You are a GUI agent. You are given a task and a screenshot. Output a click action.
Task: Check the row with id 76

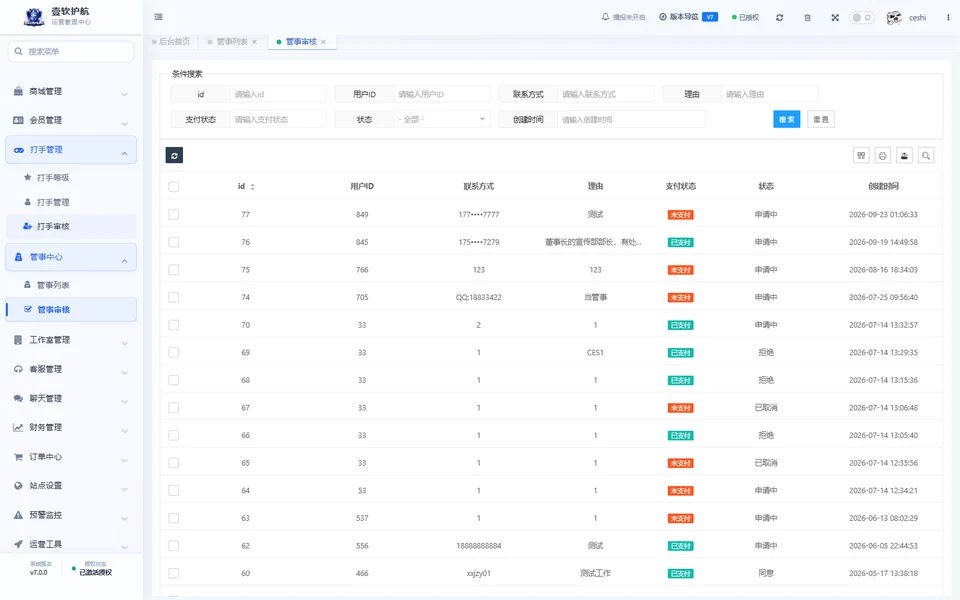tap(174, 242)
